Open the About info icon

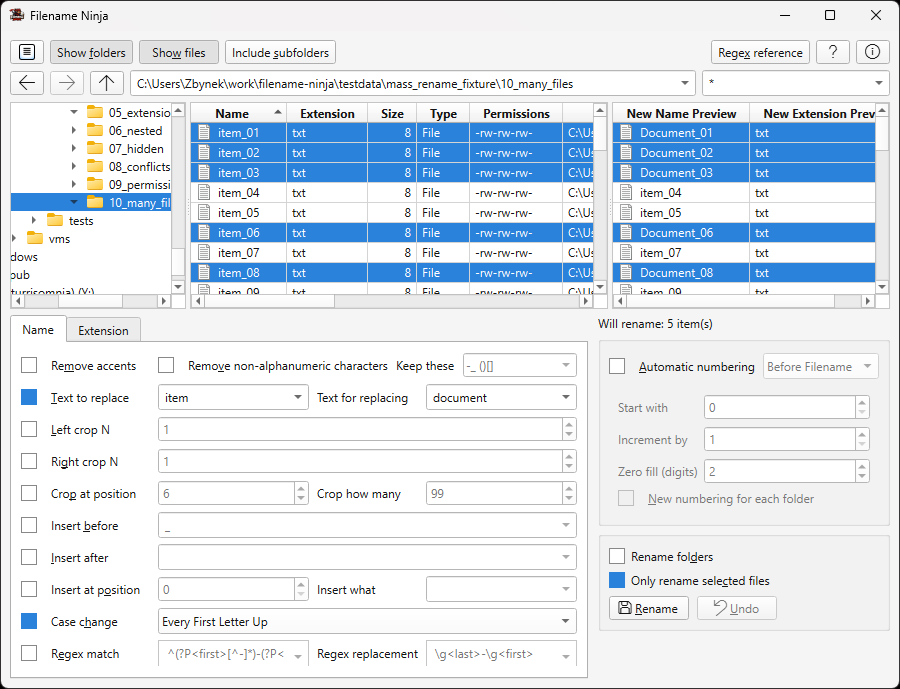click(871, 51)
